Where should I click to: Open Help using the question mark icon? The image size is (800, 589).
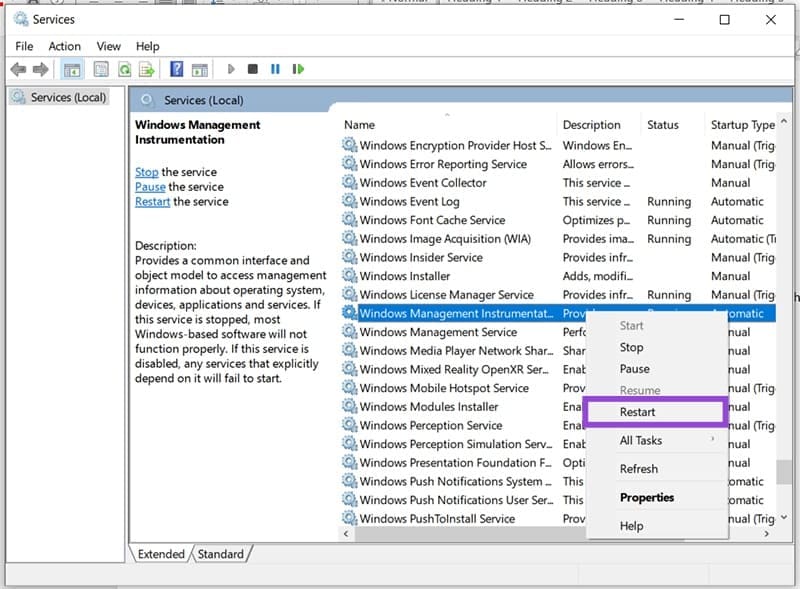click(177, 68)
